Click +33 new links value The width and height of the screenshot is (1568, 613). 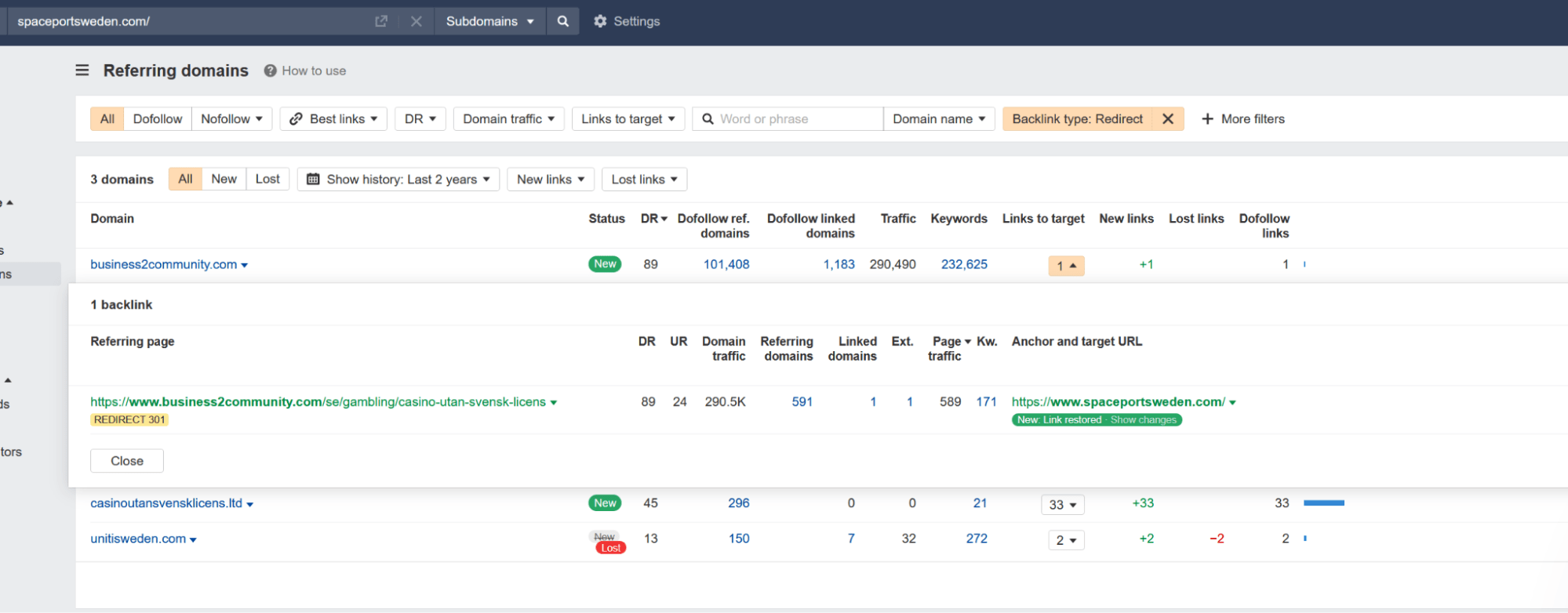(1143, 503)
